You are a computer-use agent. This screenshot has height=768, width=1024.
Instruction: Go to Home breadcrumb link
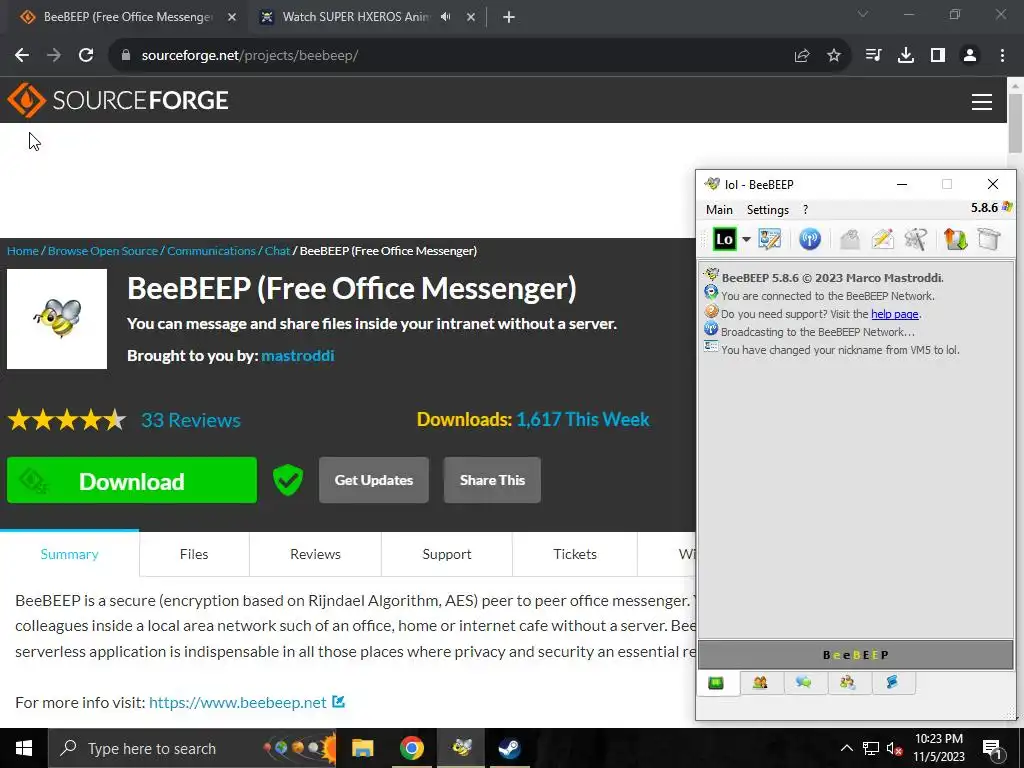(23, 251)
